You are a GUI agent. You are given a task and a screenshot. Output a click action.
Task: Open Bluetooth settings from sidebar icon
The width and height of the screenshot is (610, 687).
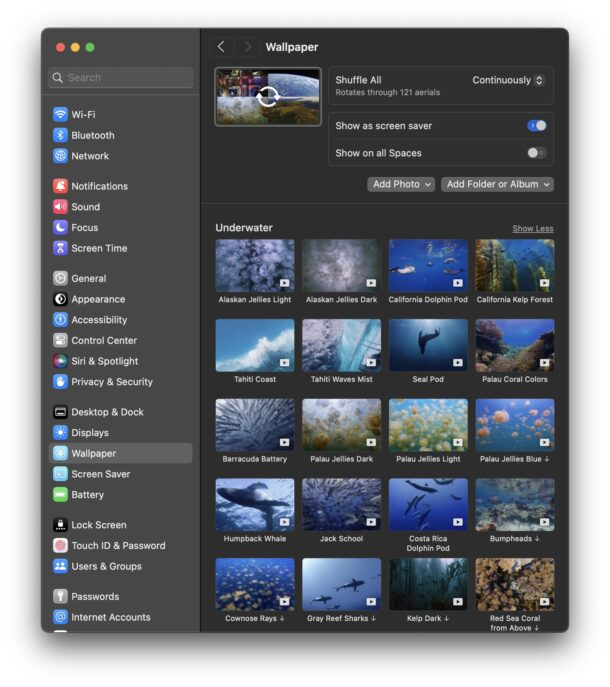point(60,135)
